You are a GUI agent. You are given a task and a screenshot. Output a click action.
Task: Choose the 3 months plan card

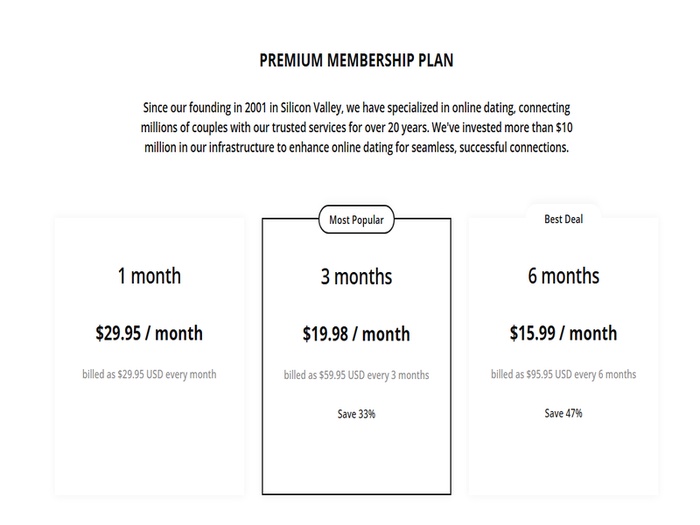point(356,356)
